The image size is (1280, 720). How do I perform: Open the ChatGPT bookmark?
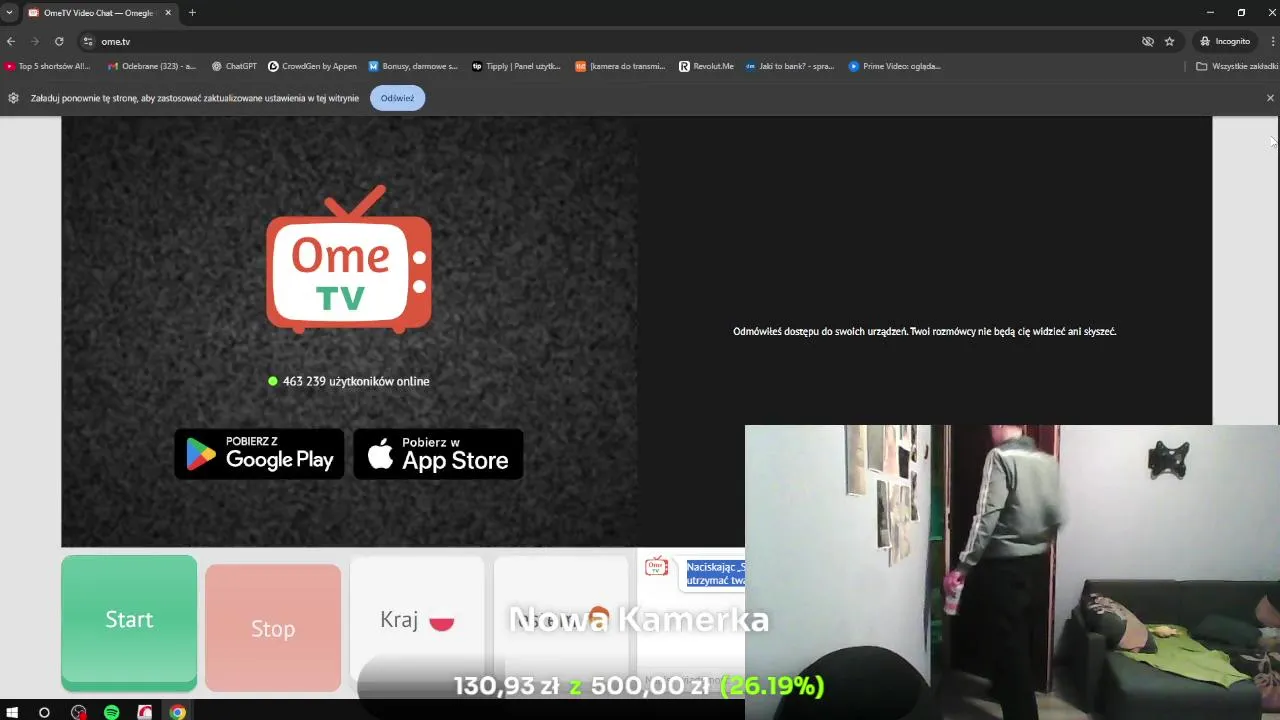[234, 66]
